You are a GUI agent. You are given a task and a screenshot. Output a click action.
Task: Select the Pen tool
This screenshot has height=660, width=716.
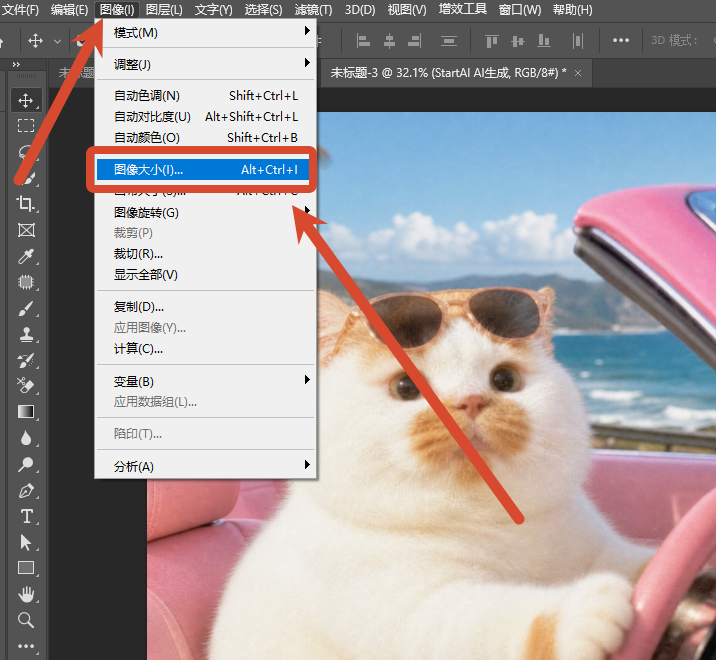tap(26, 491)
